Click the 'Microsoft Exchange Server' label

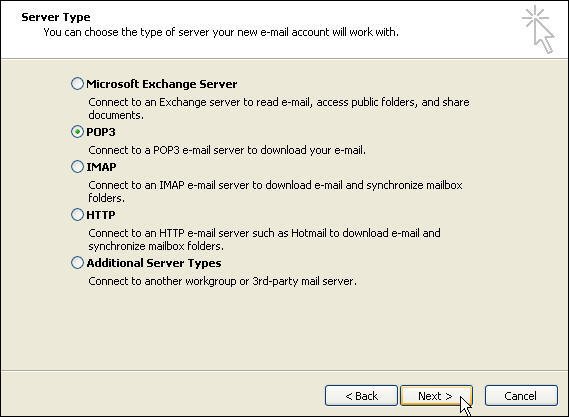(x=161, y=84)
